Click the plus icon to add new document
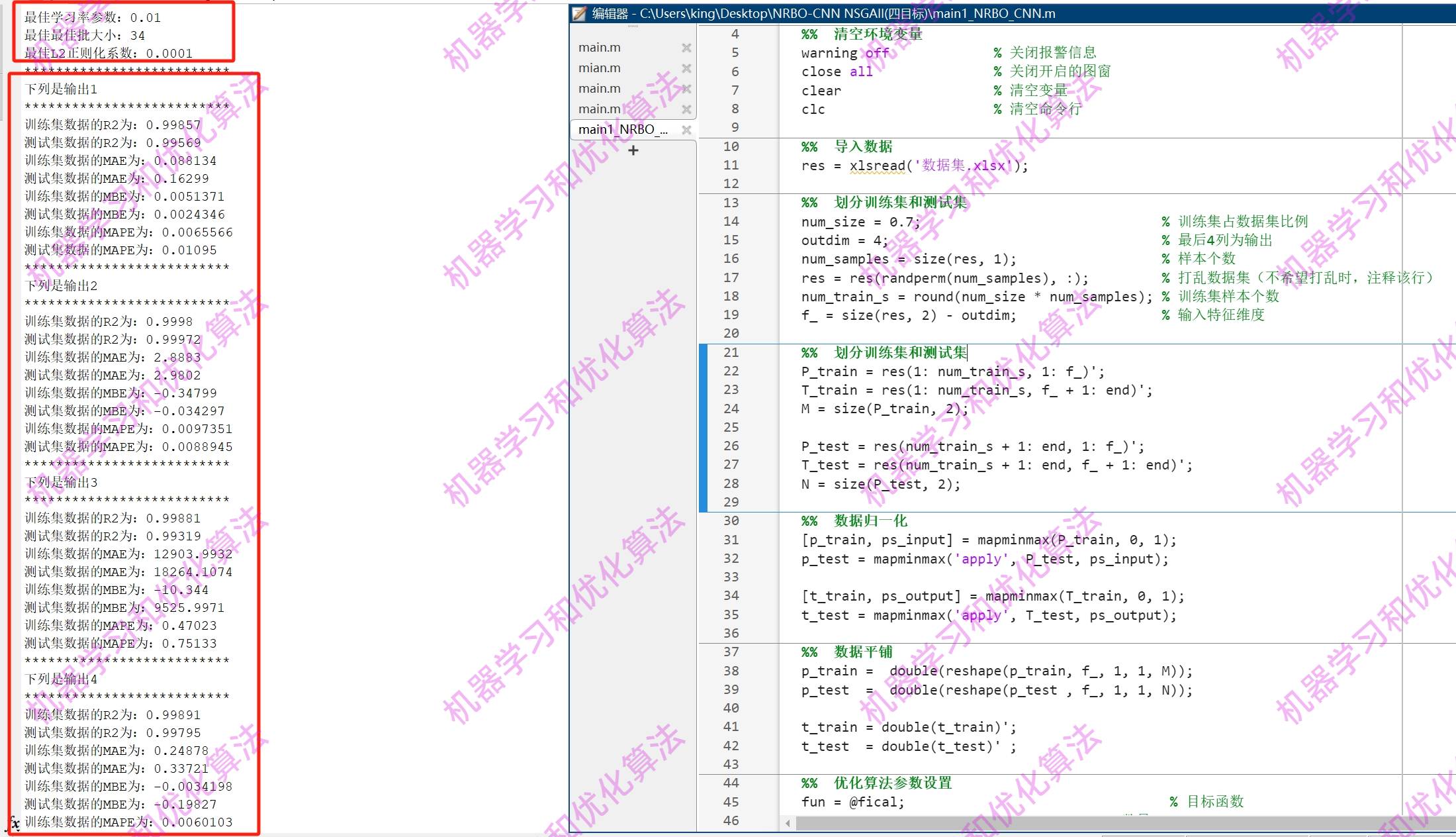 coord(633,151)
